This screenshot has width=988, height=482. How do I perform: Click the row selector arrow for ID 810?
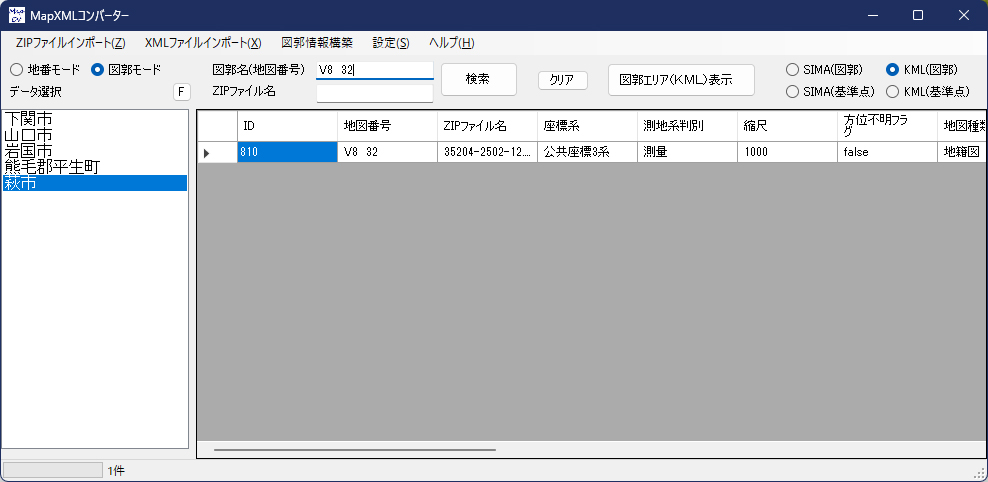[x=207, y=153]
